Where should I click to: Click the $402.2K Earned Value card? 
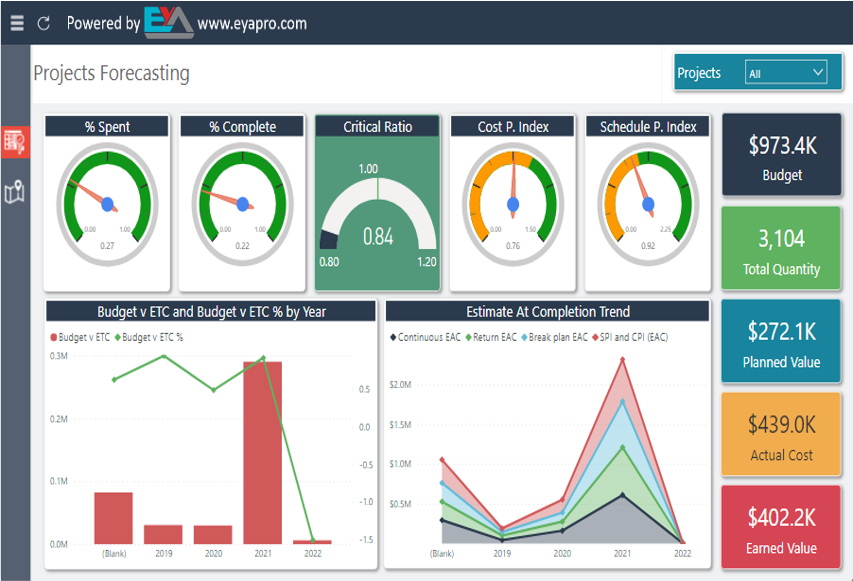click(x=781, y=527)
